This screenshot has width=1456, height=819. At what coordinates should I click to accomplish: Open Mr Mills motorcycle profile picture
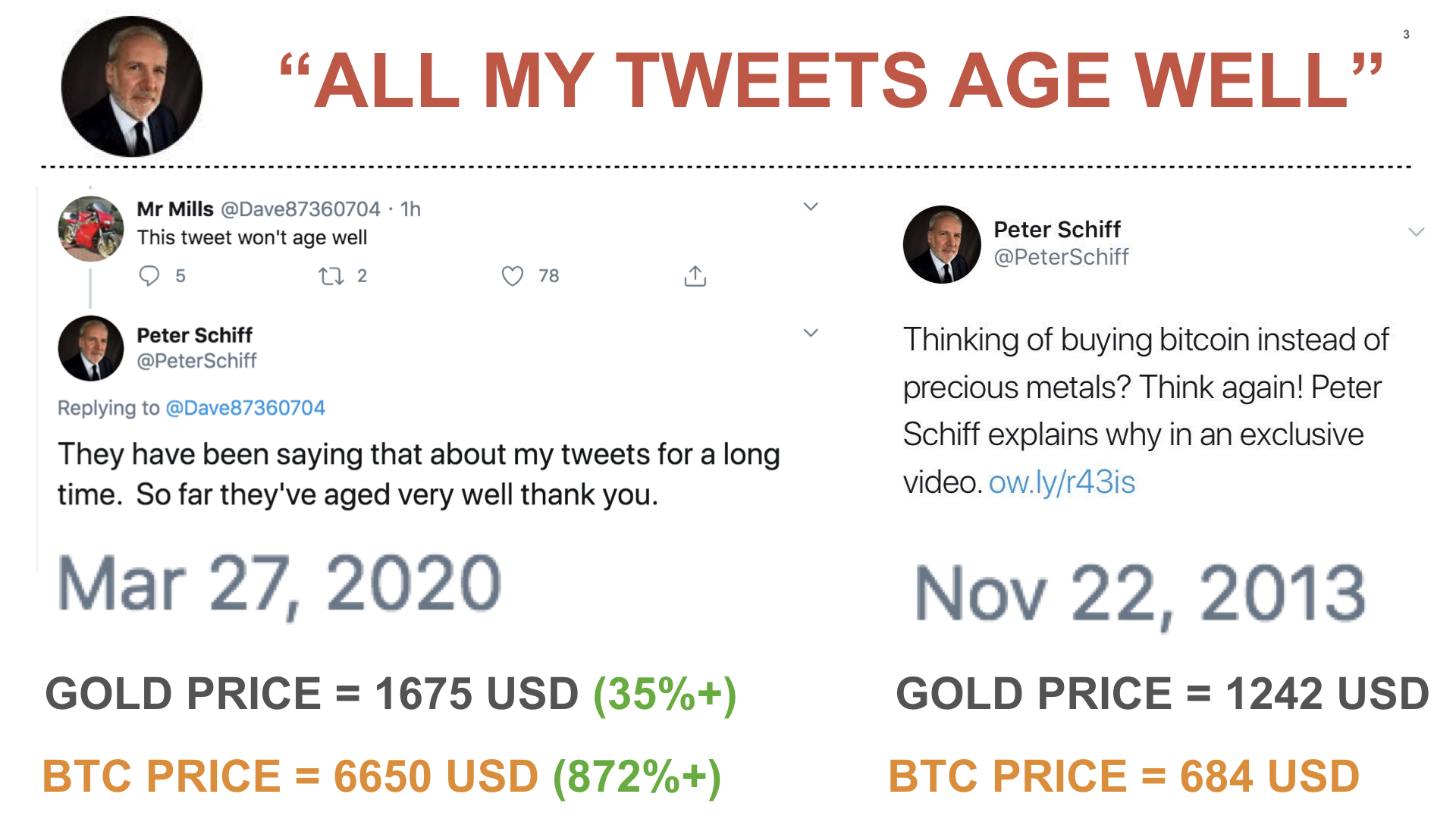pos(91,228)
